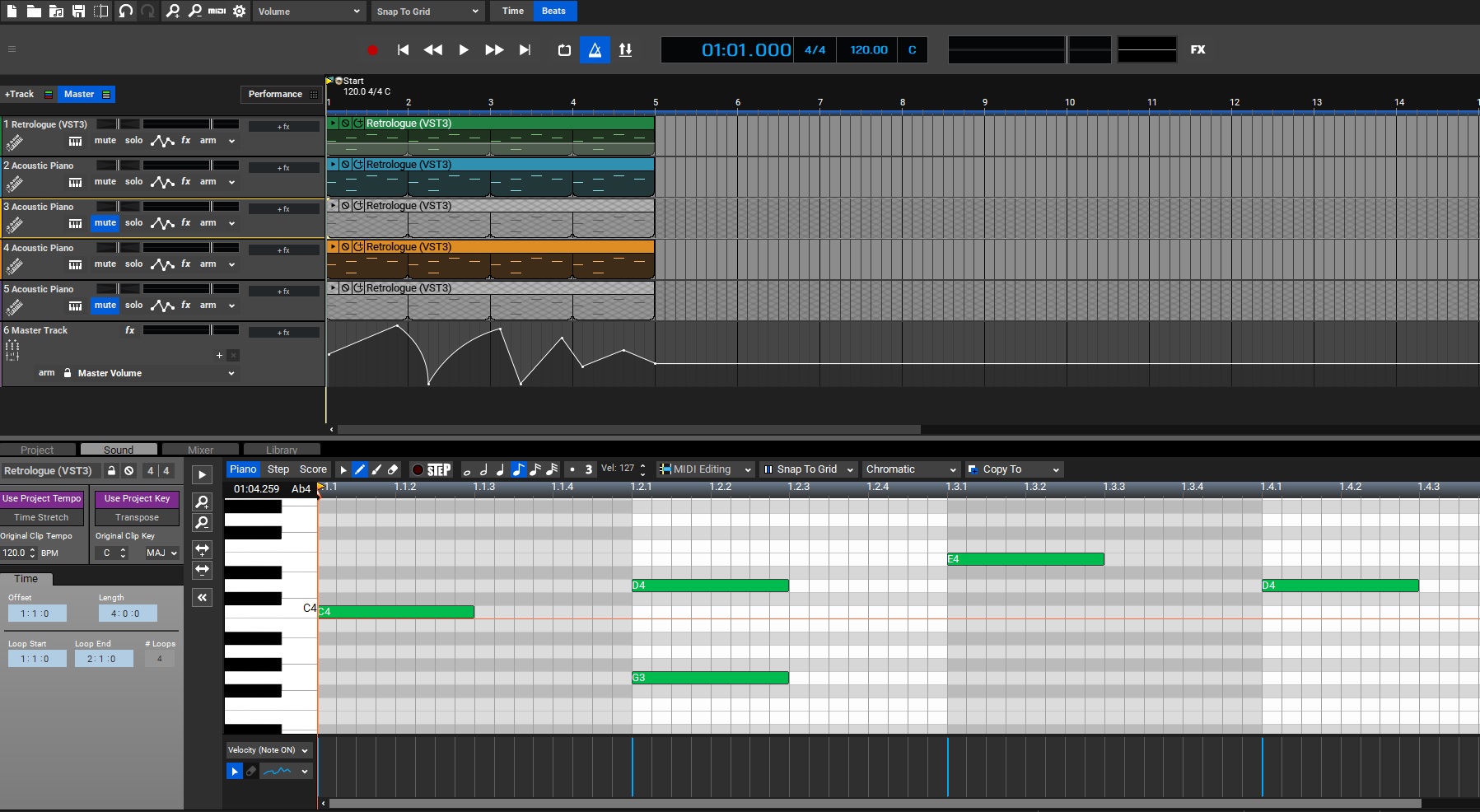
Task: Switch timeline to Beats mode
Action: (x=553, y=11)
